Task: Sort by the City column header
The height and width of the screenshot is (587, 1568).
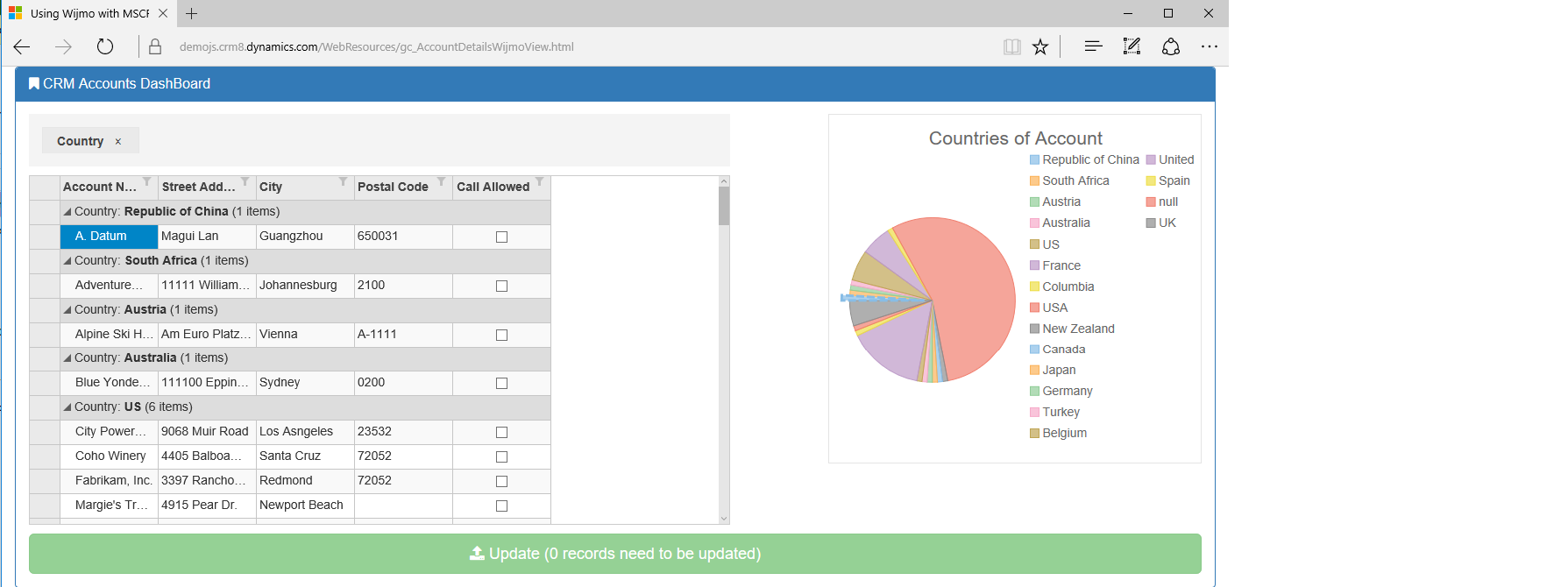Action: point(271,187)
